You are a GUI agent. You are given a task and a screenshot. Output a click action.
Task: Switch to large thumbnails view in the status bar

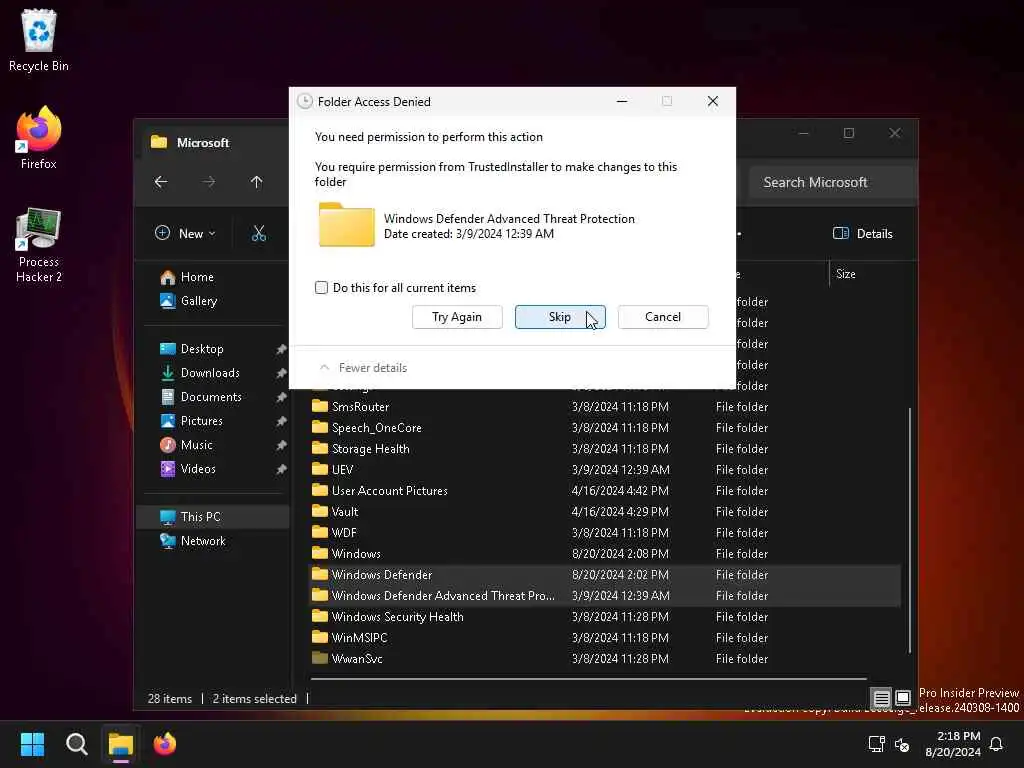tap(903, 698)
